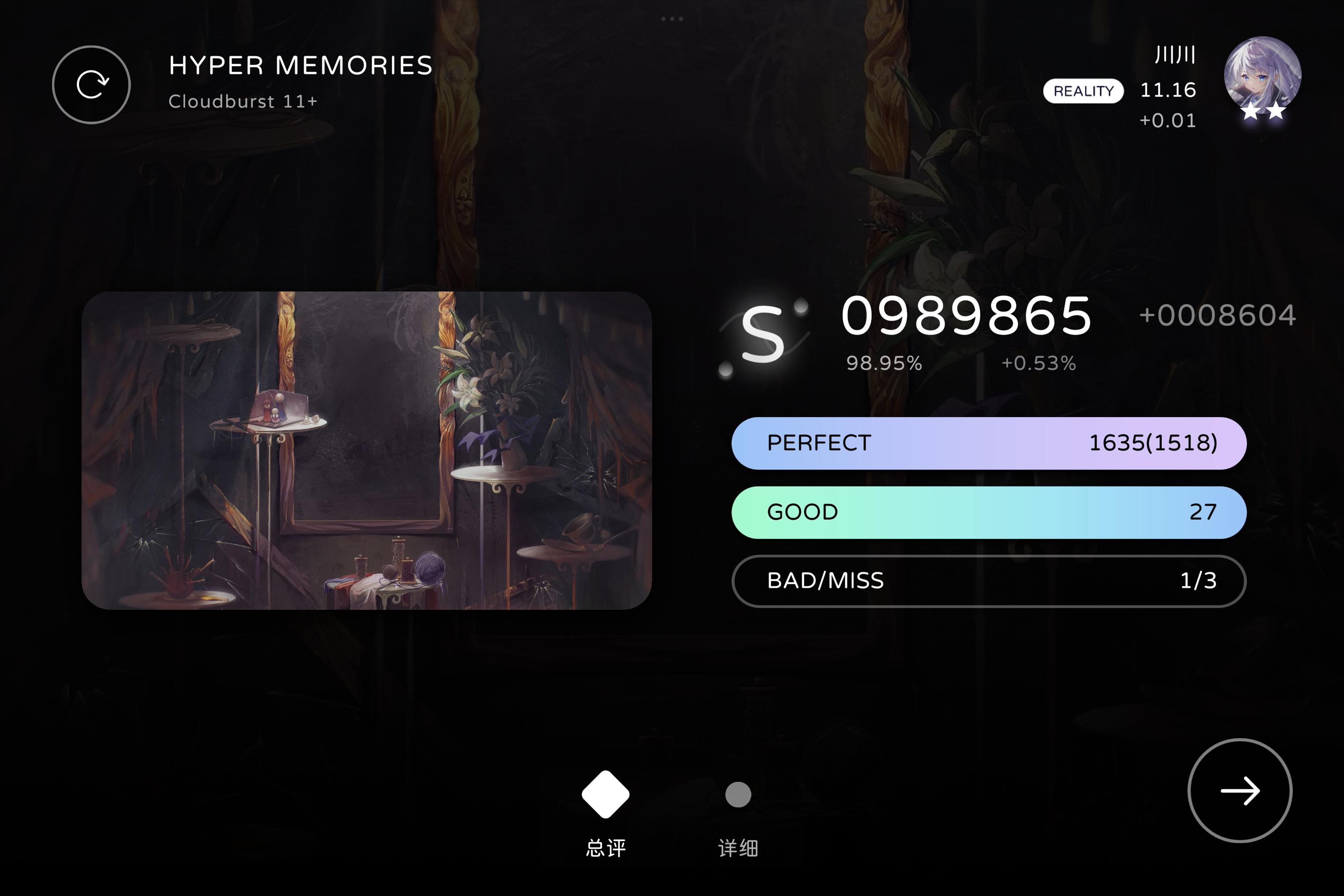Click the 11.16 rating value

pos(1168,90)
